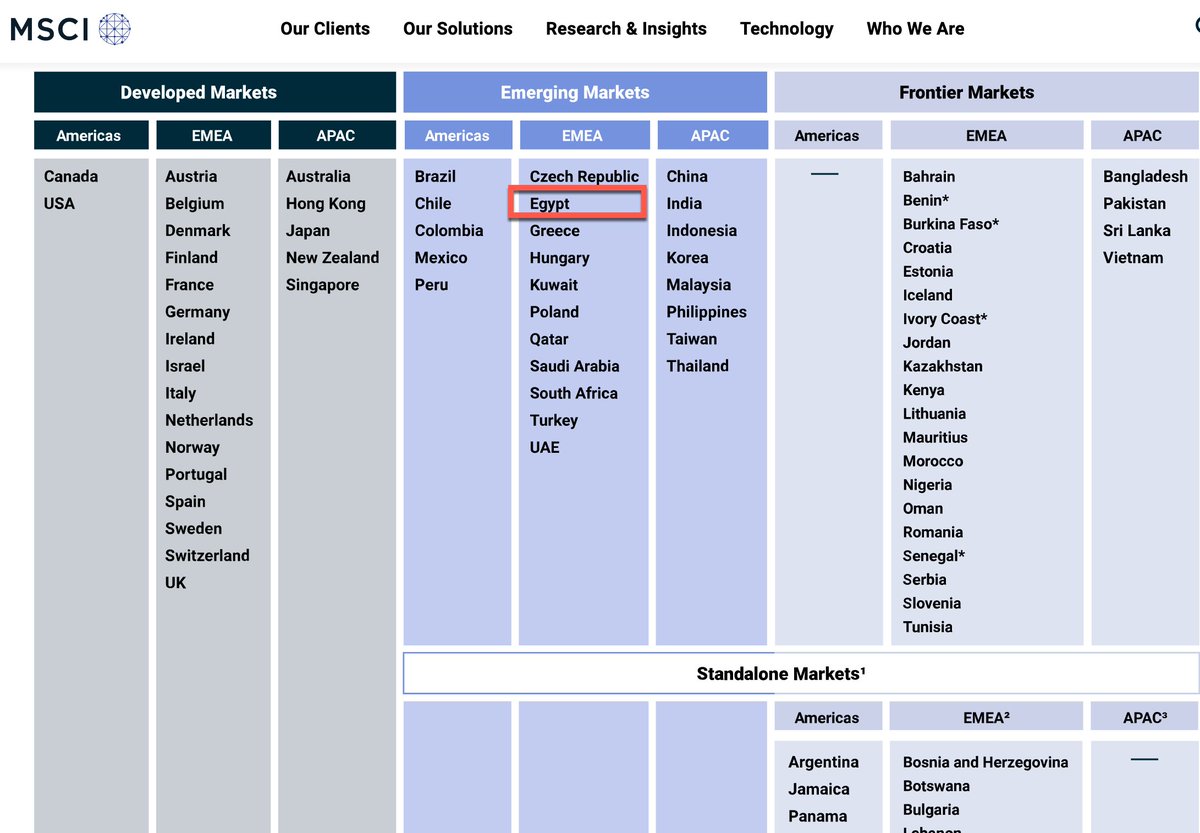Click the Emerging Markets header

585,92
